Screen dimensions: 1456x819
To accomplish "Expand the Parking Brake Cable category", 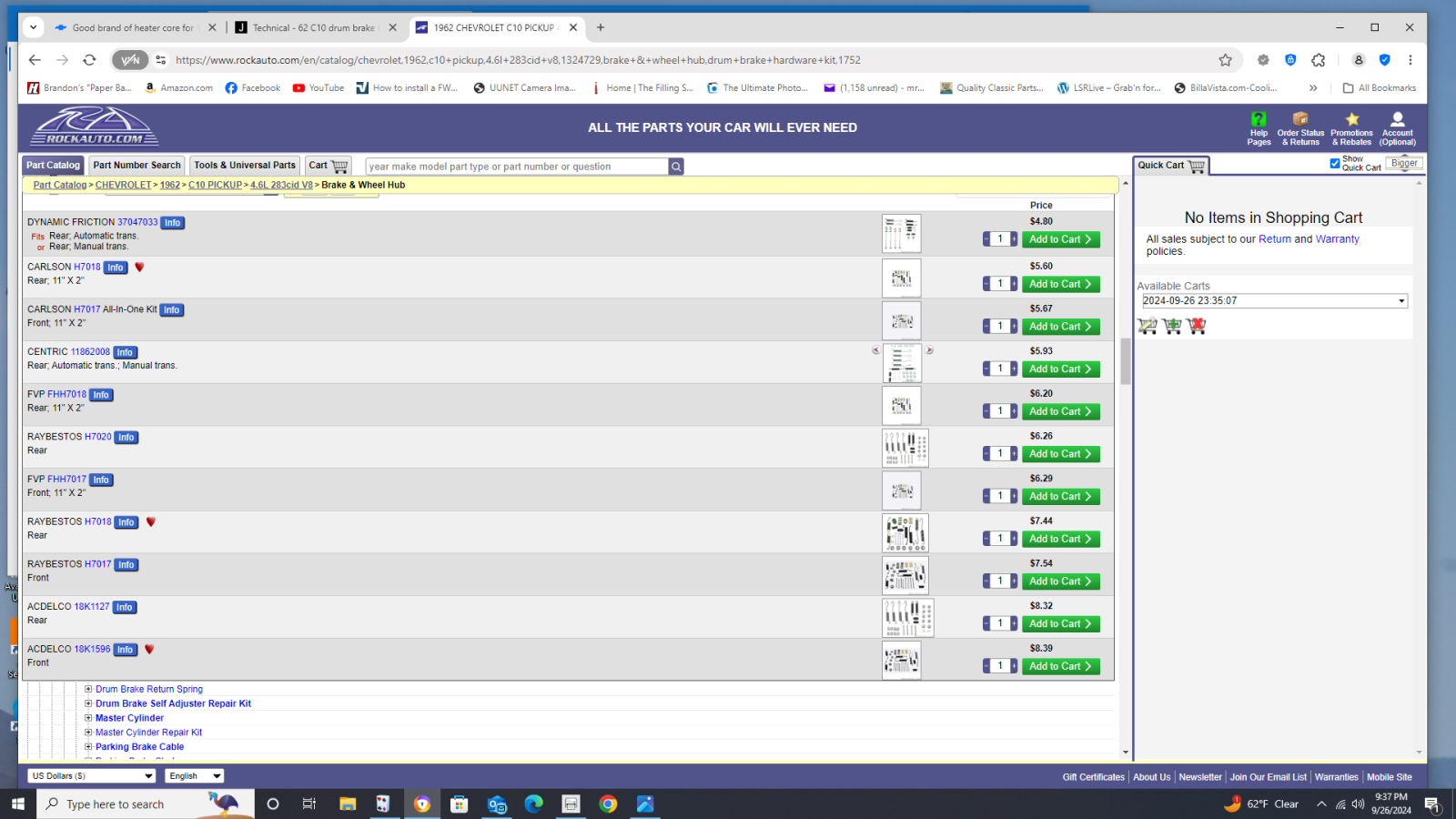I will 88,746.
